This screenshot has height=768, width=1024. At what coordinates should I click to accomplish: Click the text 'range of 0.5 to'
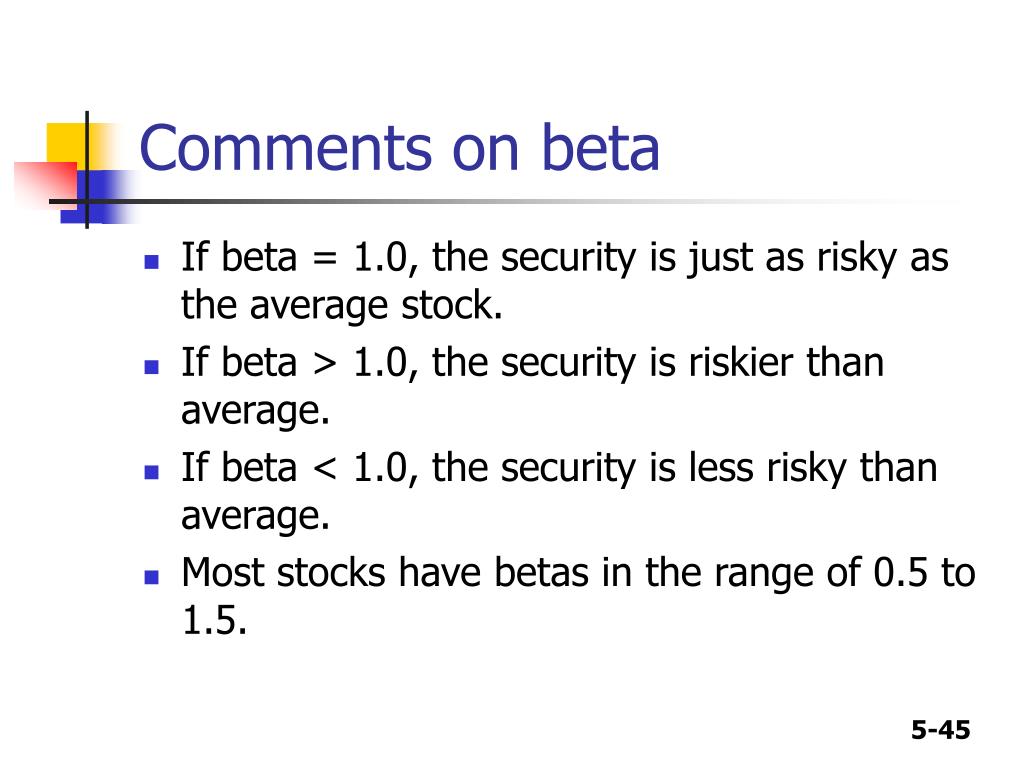pyautogui.click(x=844, y=573)
